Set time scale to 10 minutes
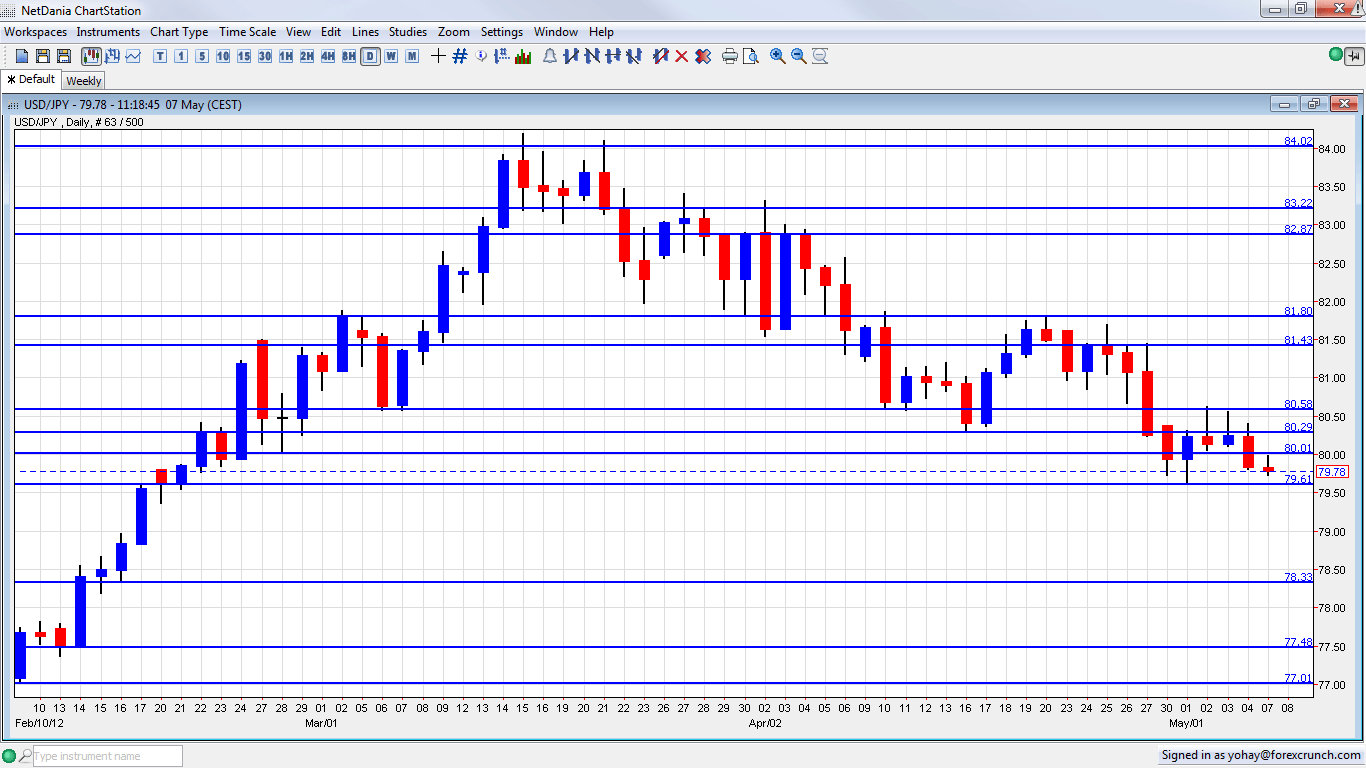This screenshot has height=768, width=1366. click(x=223, y=56)
